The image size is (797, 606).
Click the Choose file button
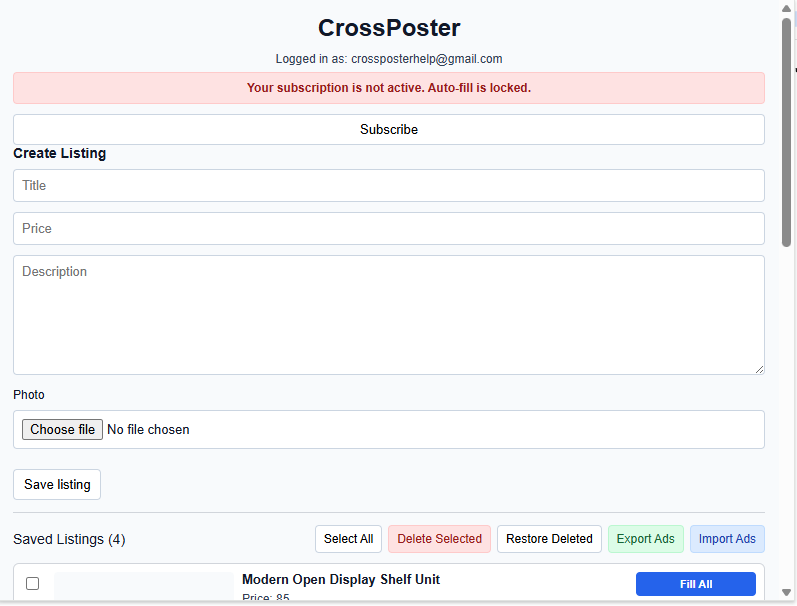[x=62, y=430]
